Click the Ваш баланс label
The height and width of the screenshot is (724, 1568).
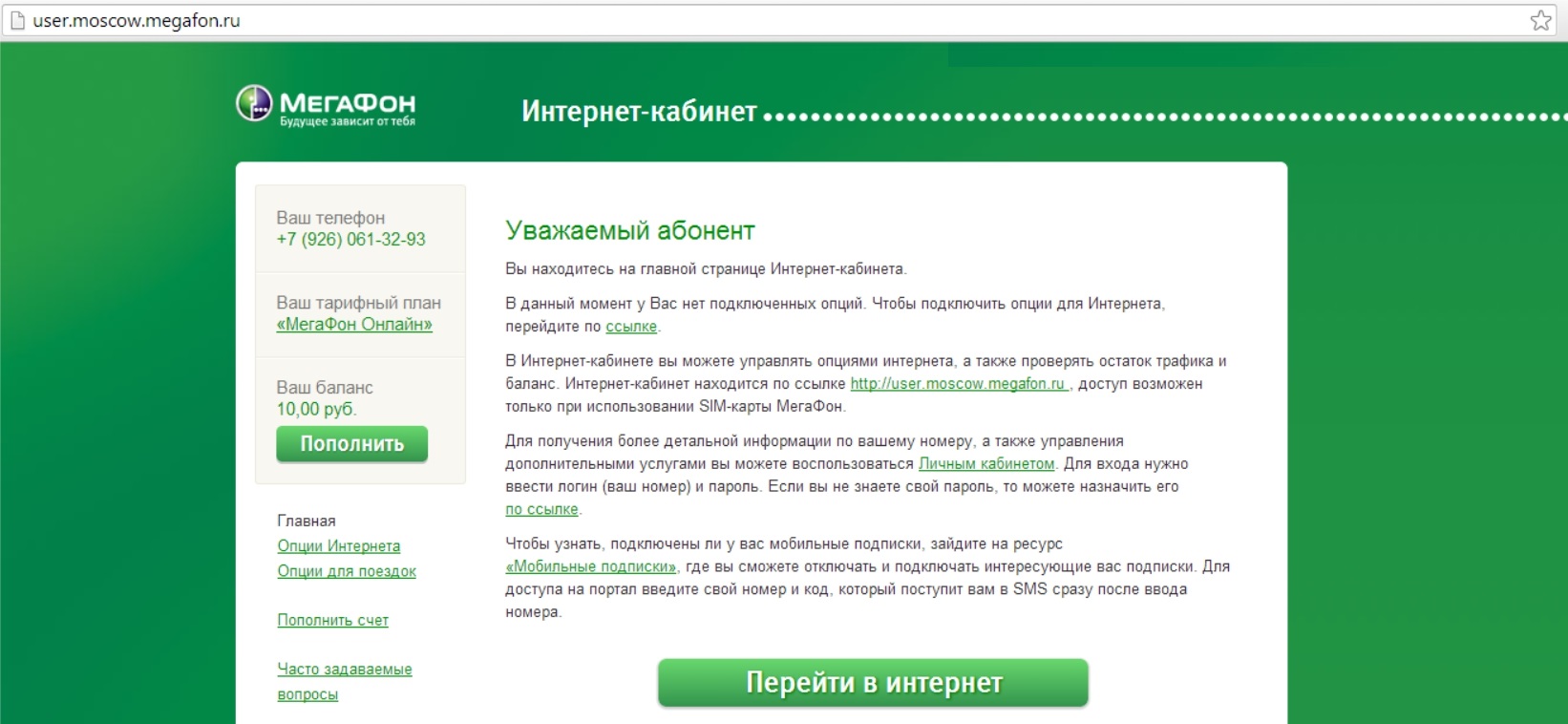[x=325, y=388]
